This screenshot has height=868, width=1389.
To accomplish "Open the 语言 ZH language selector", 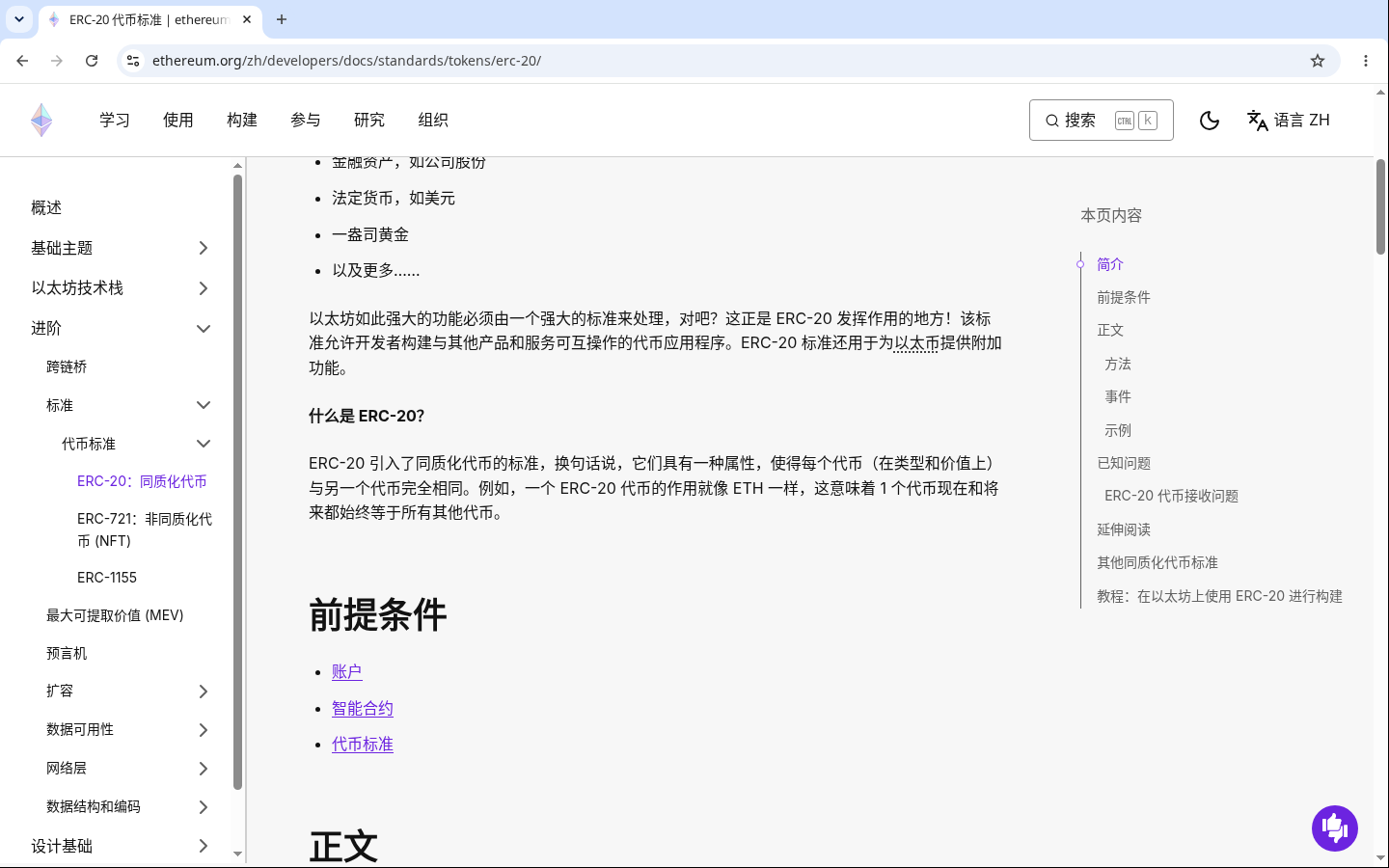I will 1289,121.
